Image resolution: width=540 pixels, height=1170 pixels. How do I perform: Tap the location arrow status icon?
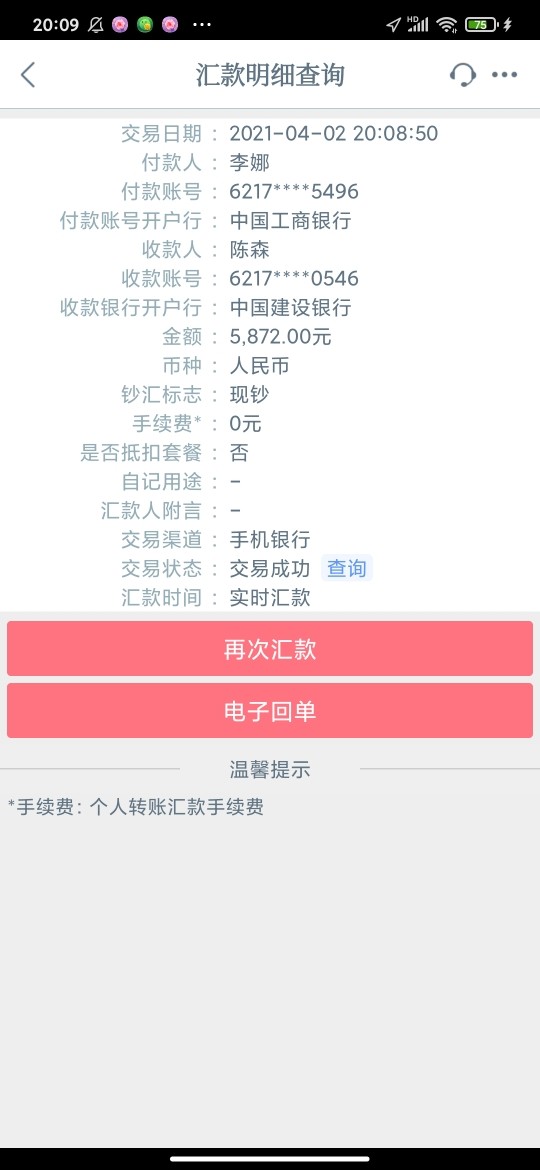pos(393,25)
